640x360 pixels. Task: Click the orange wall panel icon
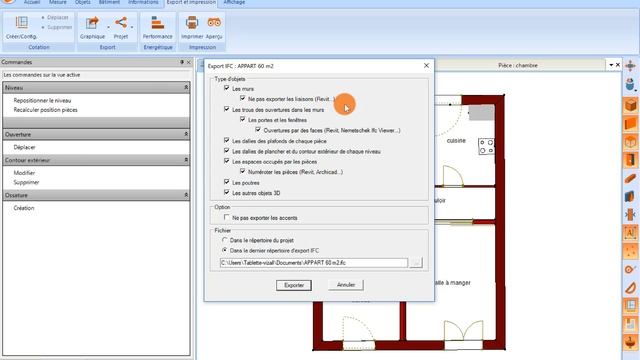(630, 123)
